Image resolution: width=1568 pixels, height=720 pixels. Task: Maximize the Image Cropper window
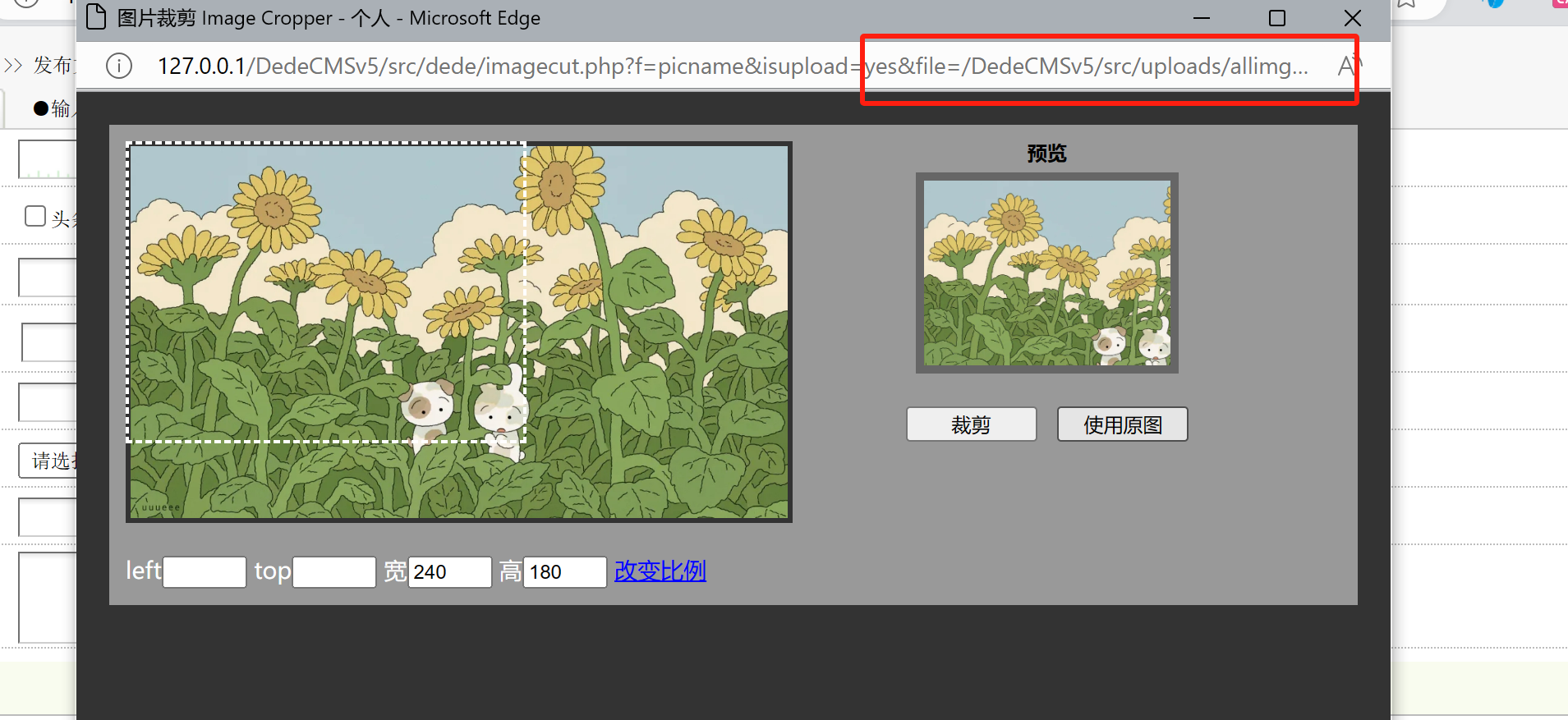point(1276,18)
